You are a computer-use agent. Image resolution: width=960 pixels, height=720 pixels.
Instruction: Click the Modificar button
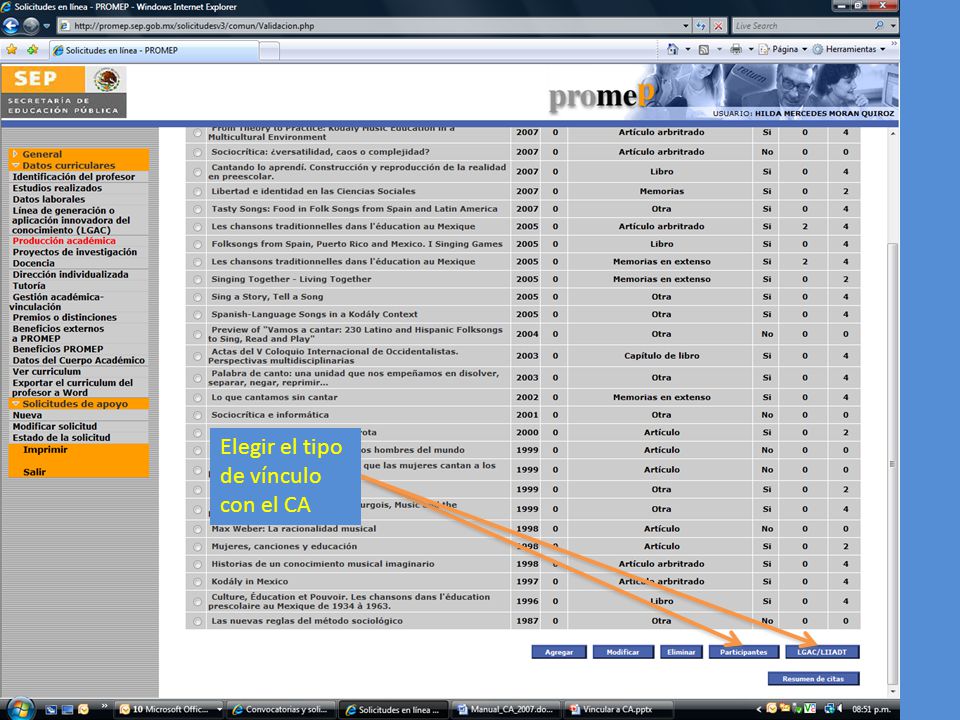point(623,652)
